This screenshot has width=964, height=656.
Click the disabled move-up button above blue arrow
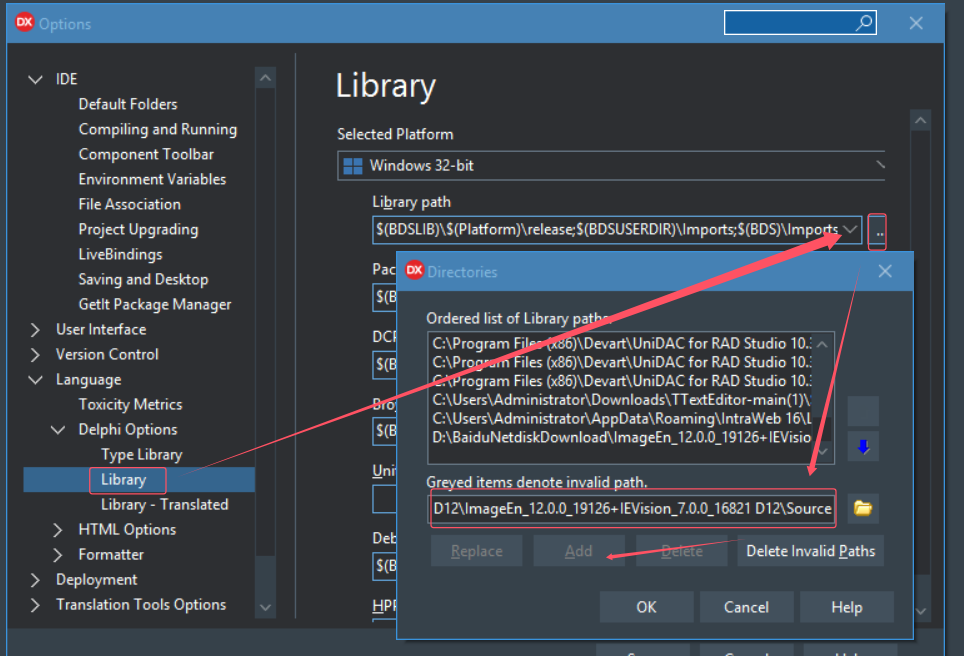pyautogui.click(x=863, y=411)
